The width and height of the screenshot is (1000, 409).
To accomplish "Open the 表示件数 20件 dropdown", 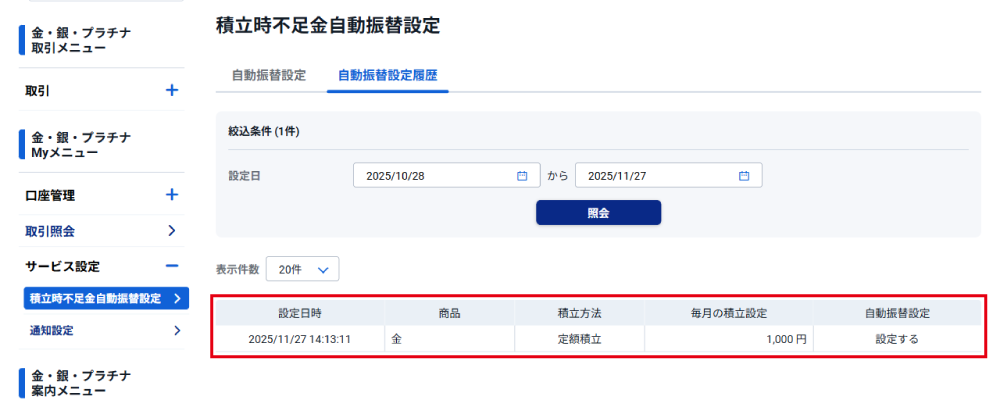I will [302, 269].
